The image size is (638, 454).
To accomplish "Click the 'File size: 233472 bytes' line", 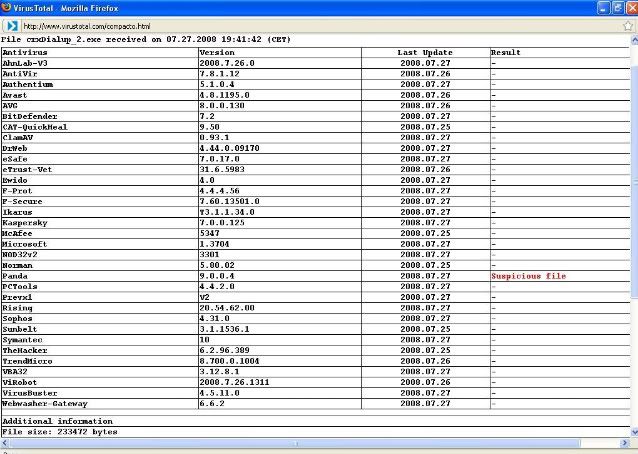I will coord(60,432).
